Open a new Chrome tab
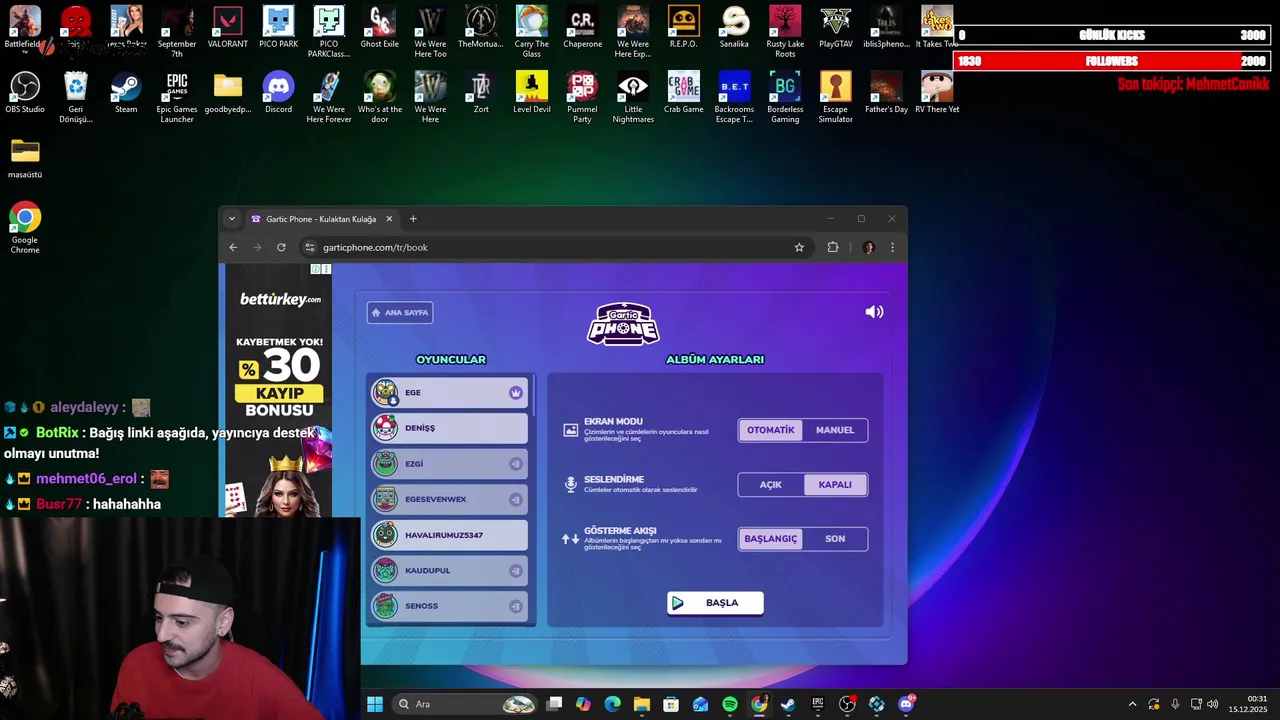Screen dimensions: 1280x720 click(x=413, y=219)
